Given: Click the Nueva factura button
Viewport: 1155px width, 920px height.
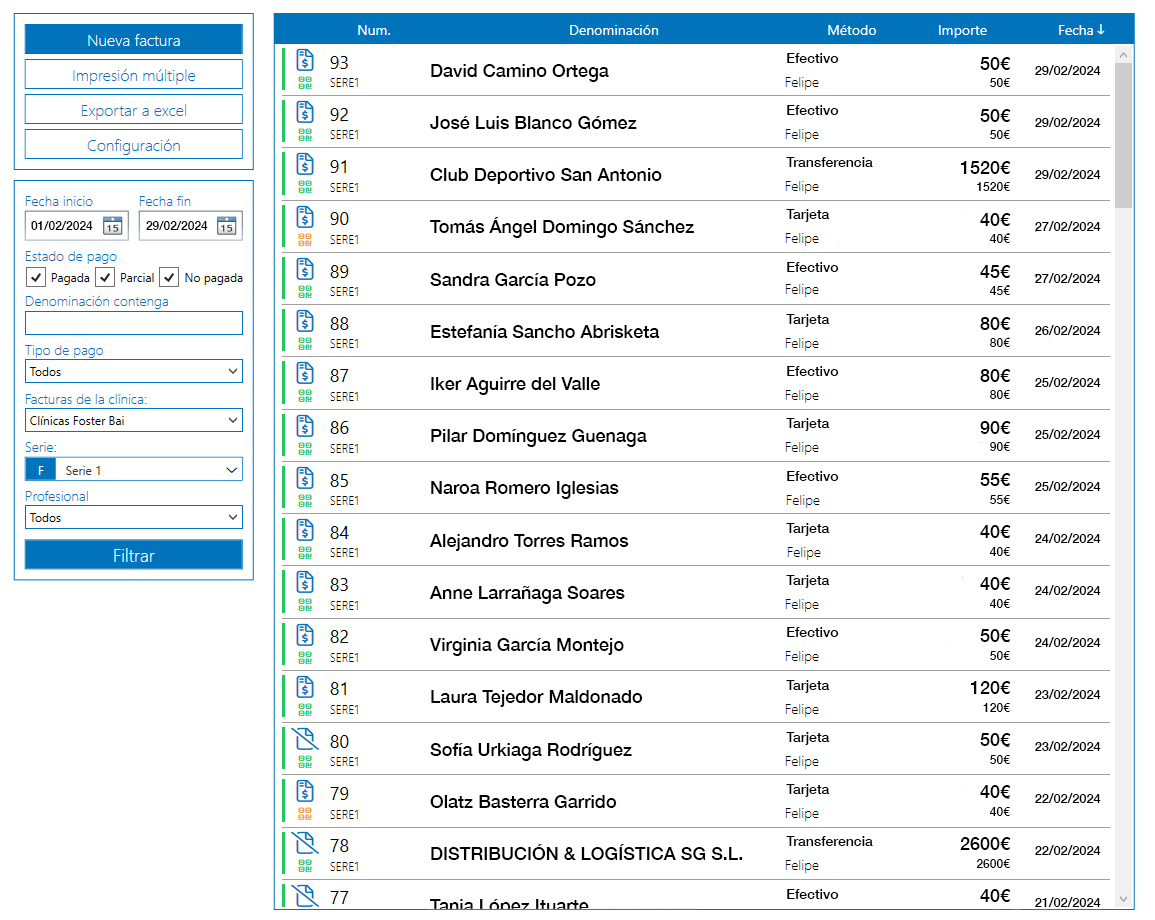Looking at the screenshot, I should (133, 40).
